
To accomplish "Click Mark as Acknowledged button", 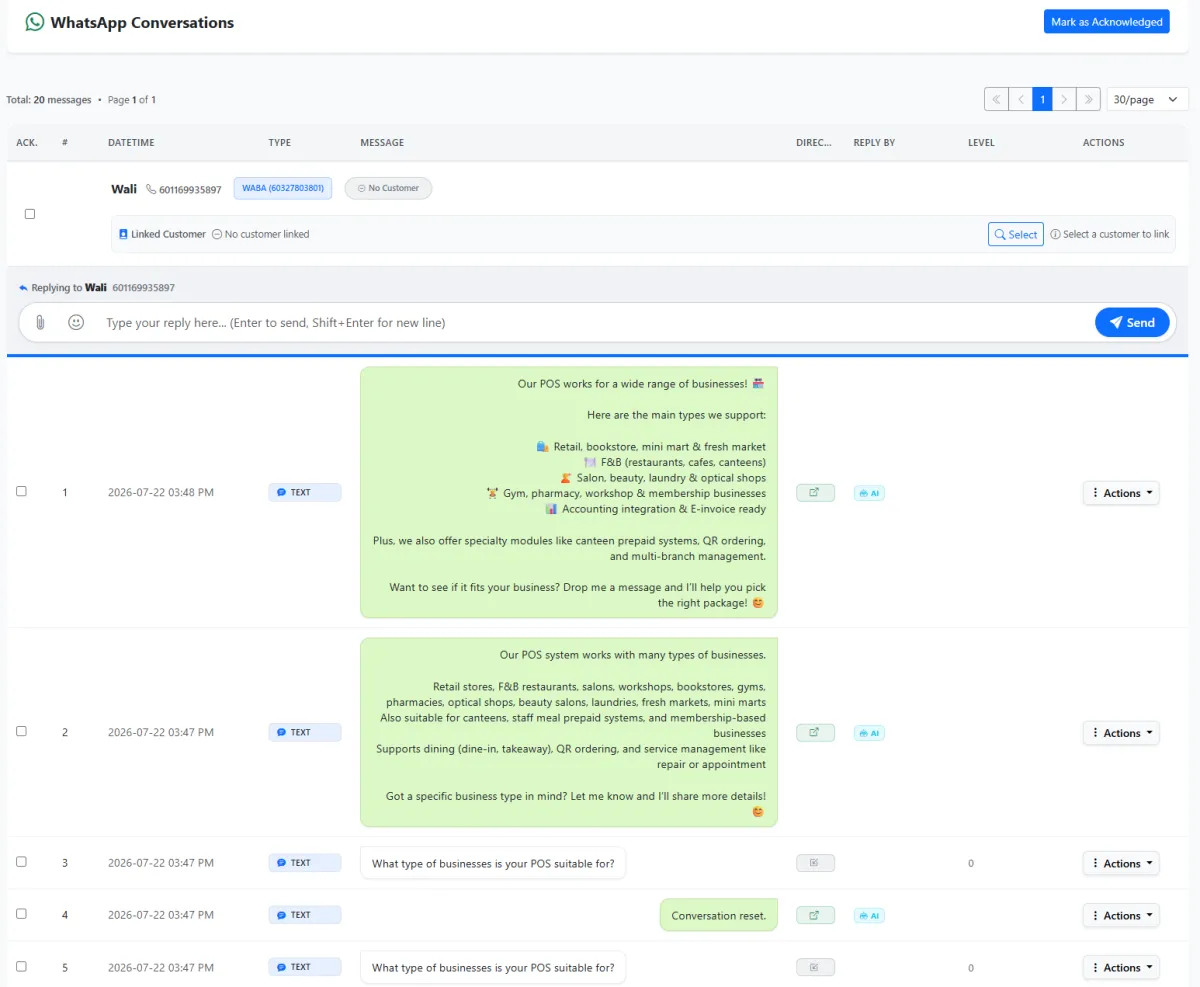I will click(x=1106, y=22).
